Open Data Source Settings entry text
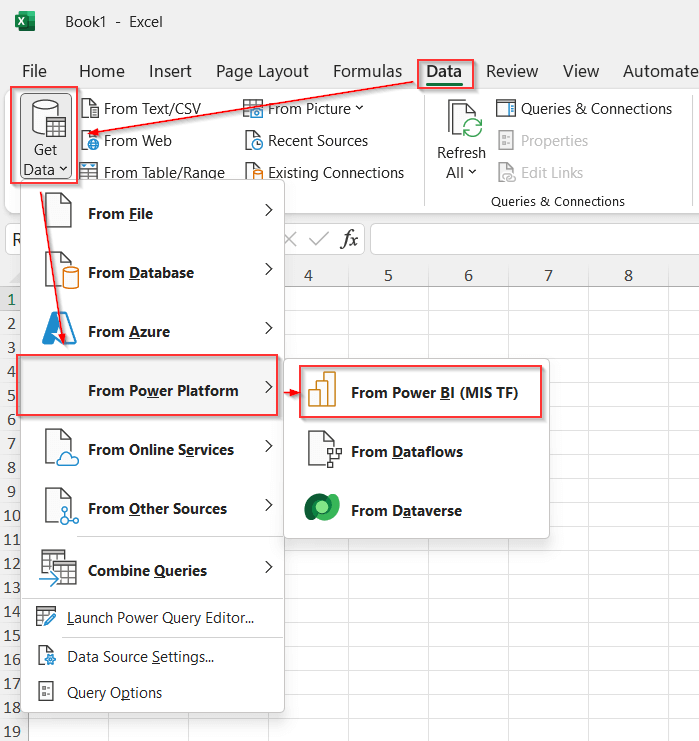699x741 pixels. coord(141,657)
